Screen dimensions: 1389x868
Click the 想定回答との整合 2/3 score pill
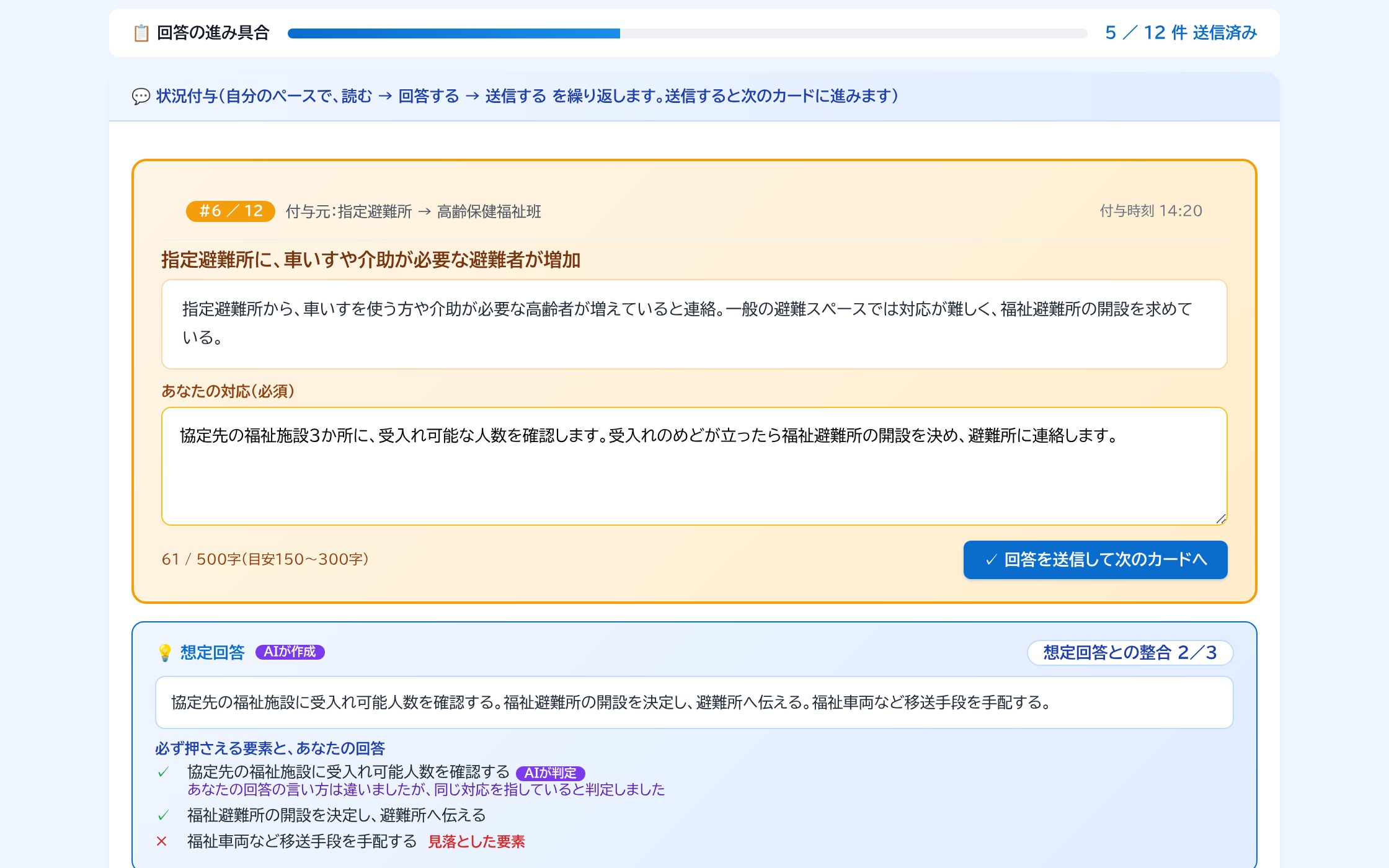[x=1130, y=653]
